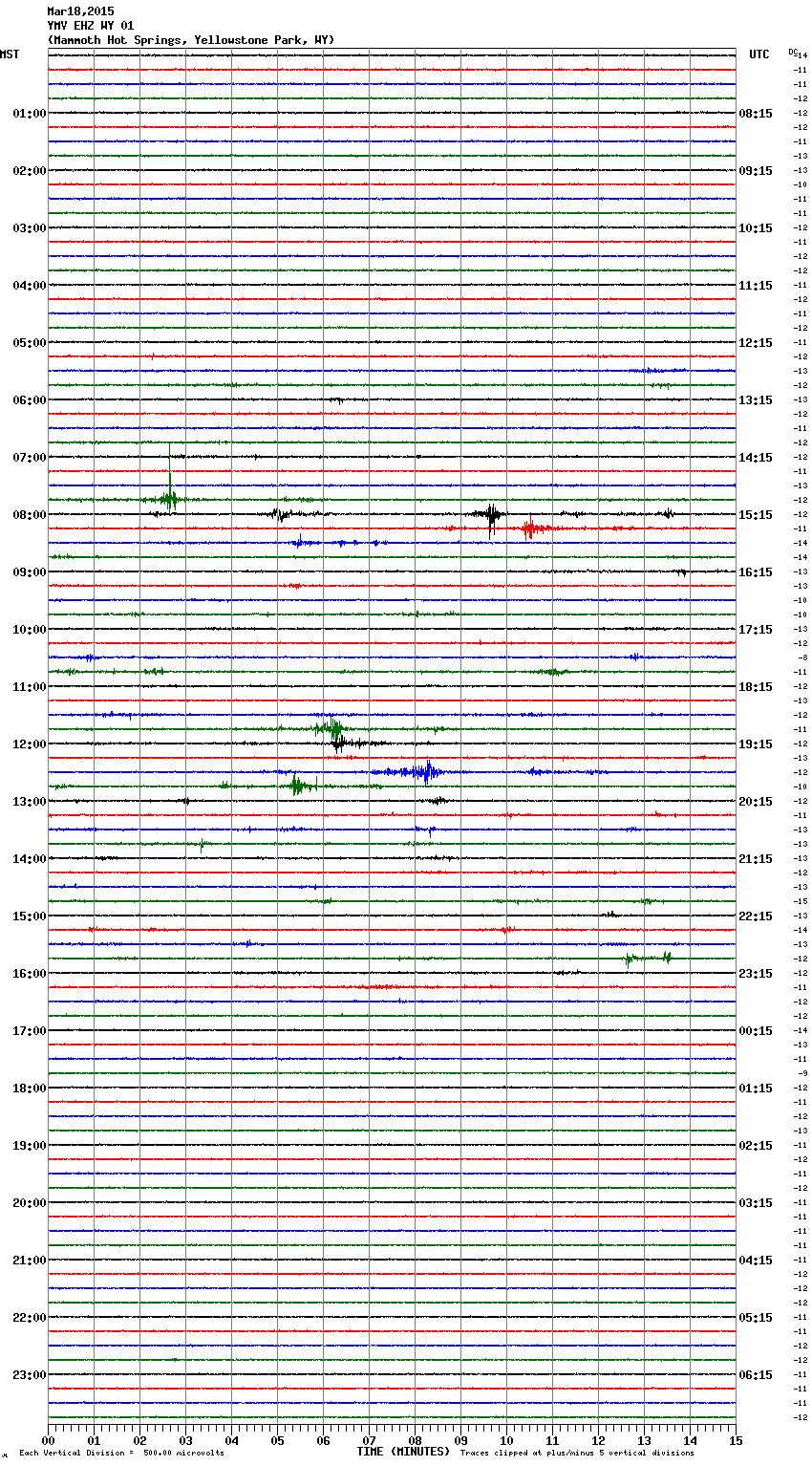The image size is (812, 1466).
Task: Click the MST time label '08:00'
Action: 30,515
